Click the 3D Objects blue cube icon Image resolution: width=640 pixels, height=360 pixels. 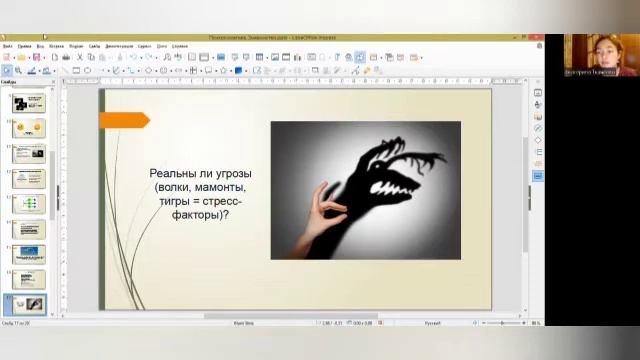pos(238,71)
